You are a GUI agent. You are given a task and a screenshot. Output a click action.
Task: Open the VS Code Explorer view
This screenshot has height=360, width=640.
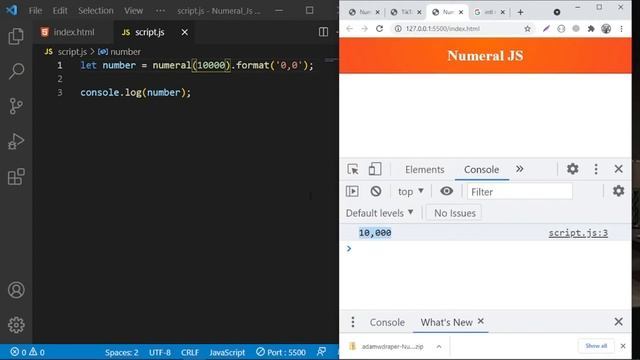16,36
